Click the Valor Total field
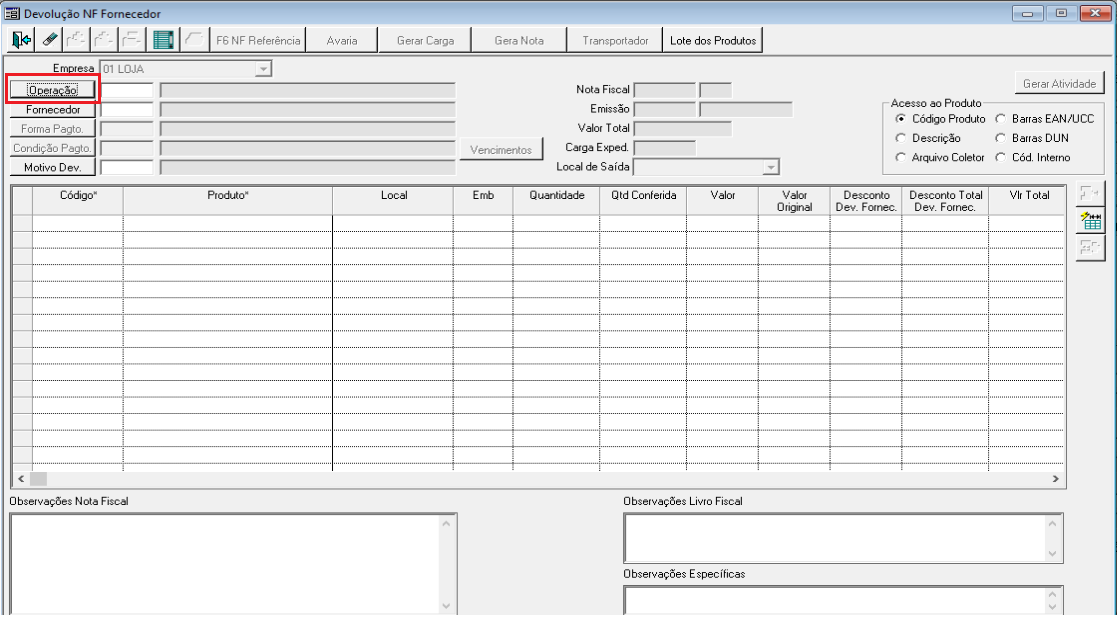Image resolution: width=1117 pixels, height=621 pixels. (682, 128)
